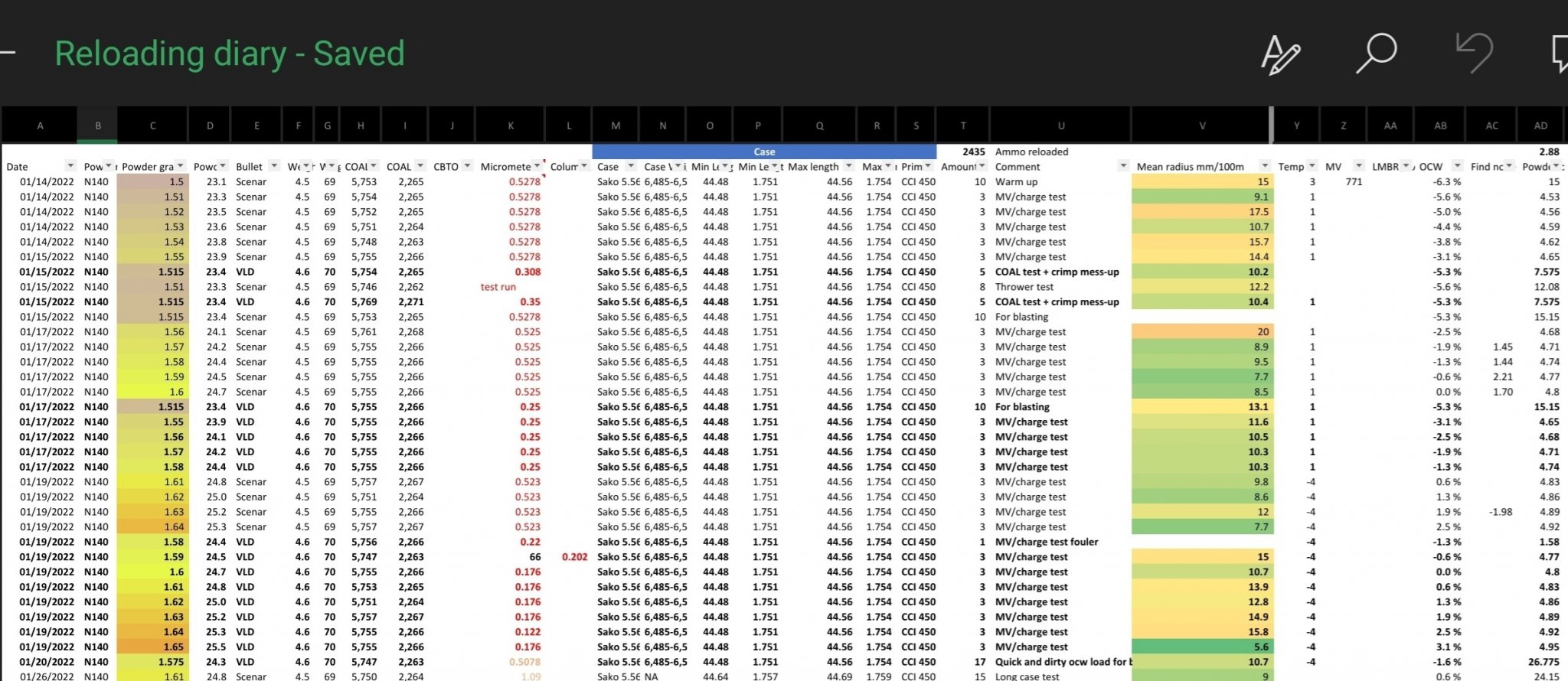Select the blue merged Case header cell
This screenshot has width=1568, height=681.
click(764, 152)
